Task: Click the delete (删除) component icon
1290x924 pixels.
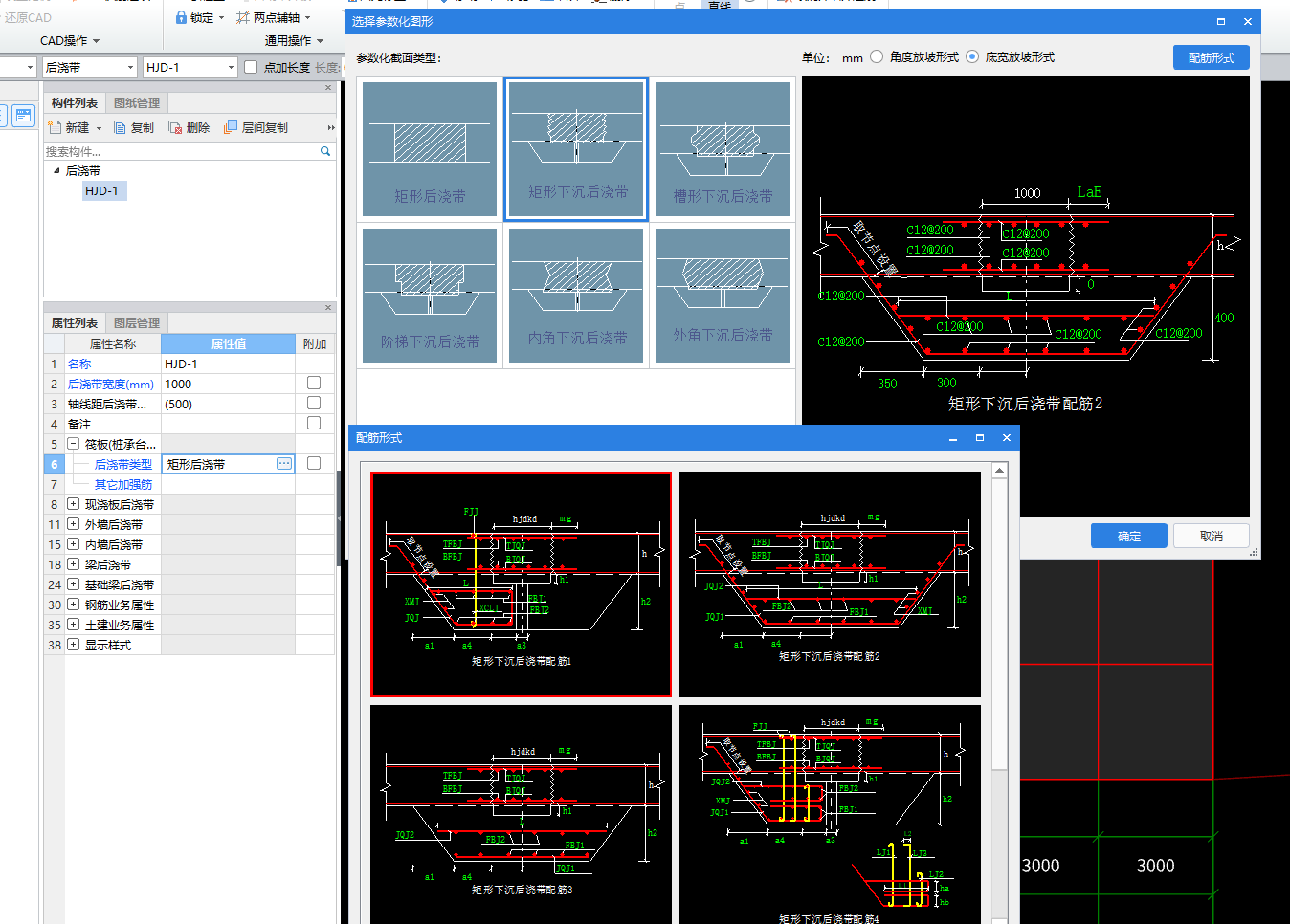Action: pyautogui.click(x=175, y=127)
